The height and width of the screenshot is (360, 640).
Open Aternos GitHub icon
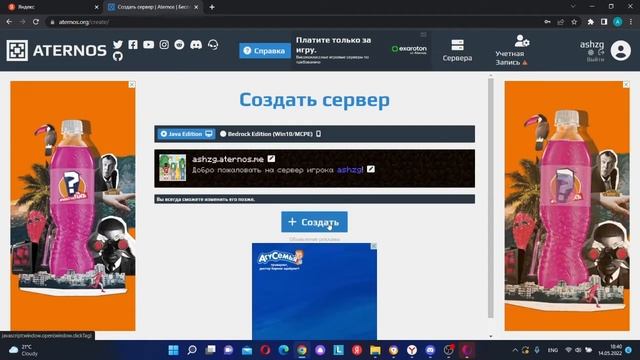click(x=118, y=56)
